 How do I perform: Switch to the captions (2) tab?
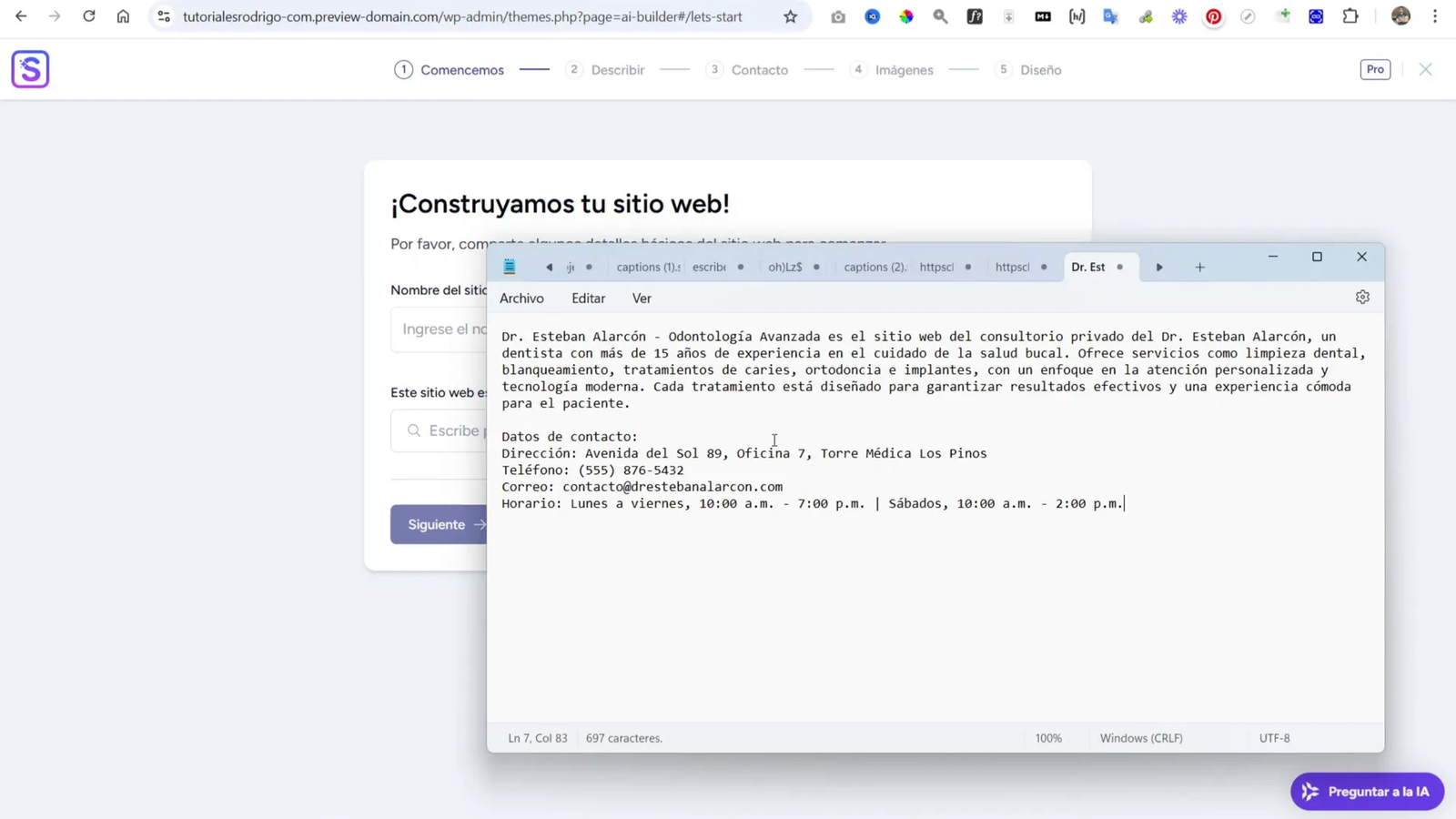[x=873, y=267]
